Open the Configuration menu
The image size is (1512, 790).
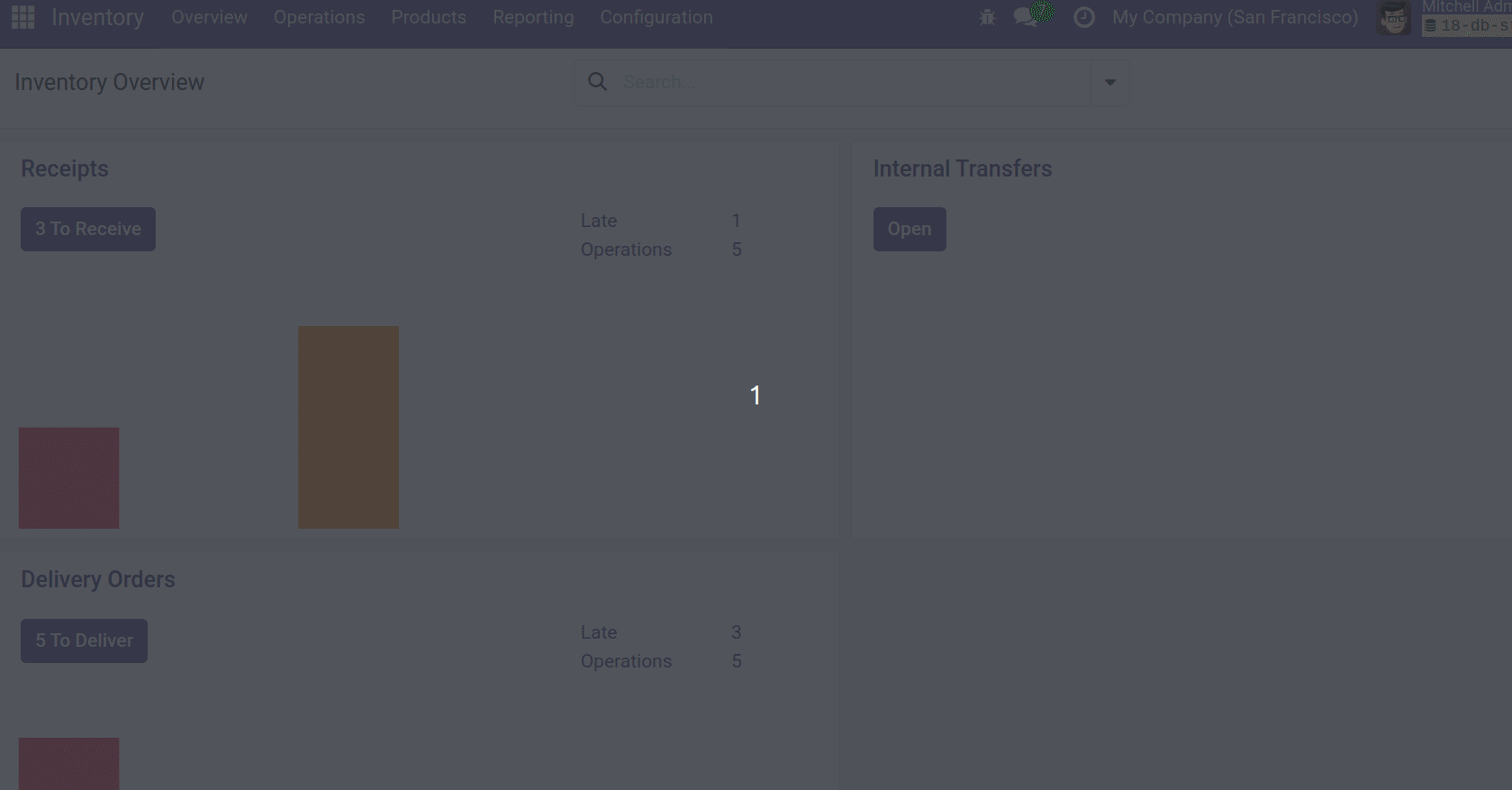click(656, 17)
